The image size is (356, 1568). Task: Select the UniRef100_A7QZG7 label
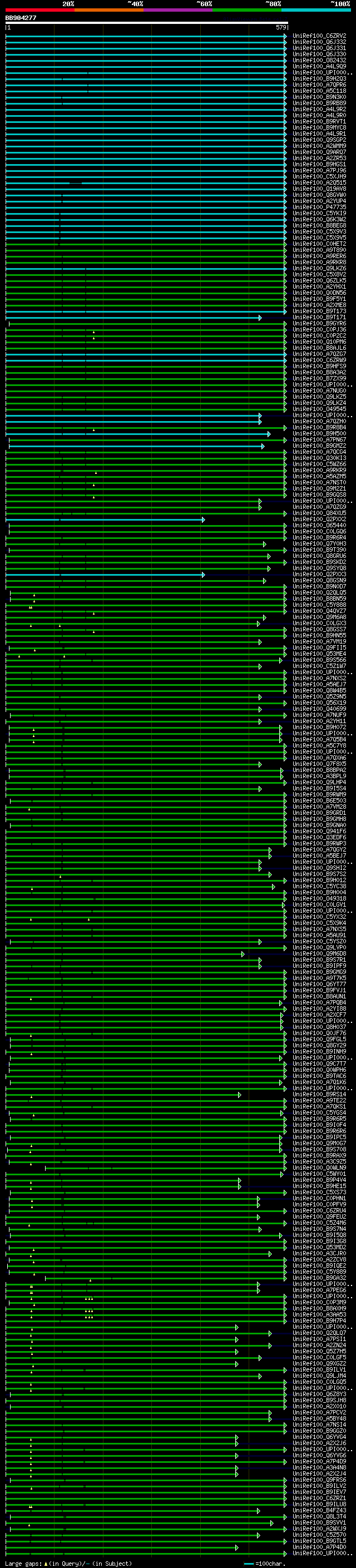pos(319,354)
